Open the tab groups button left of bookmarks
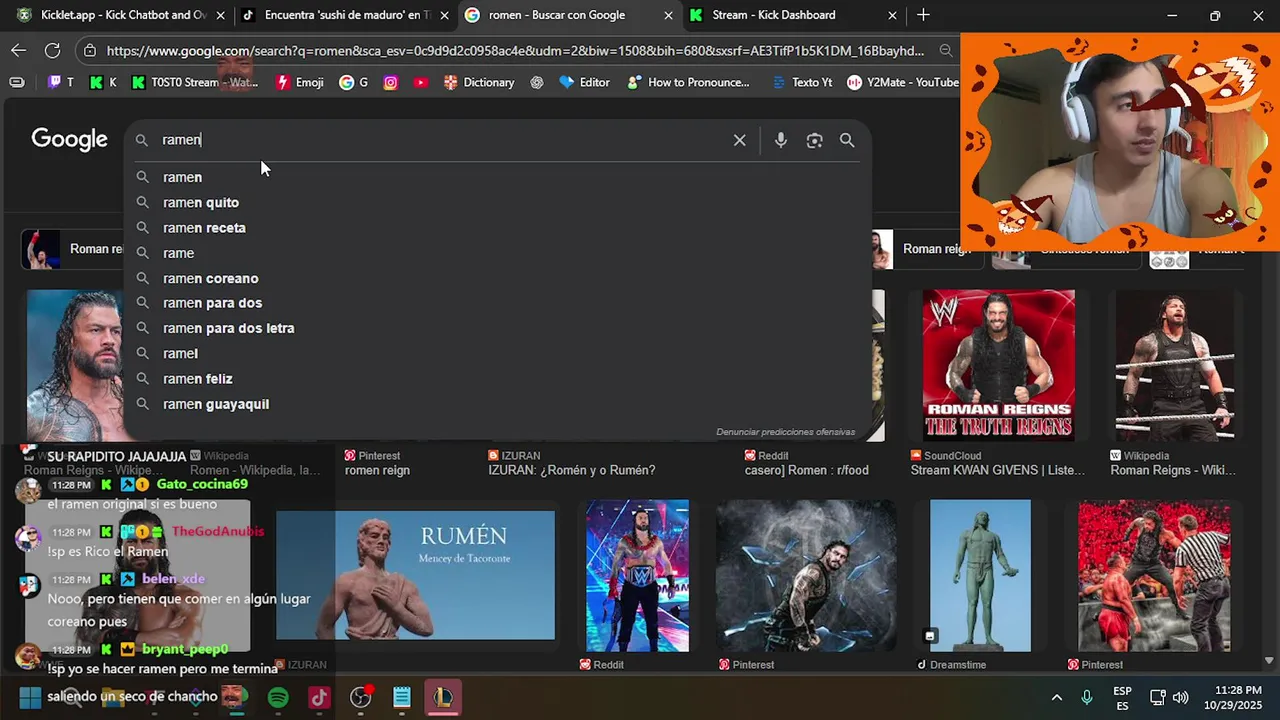The image size is (1280, 720). point(17,82)
